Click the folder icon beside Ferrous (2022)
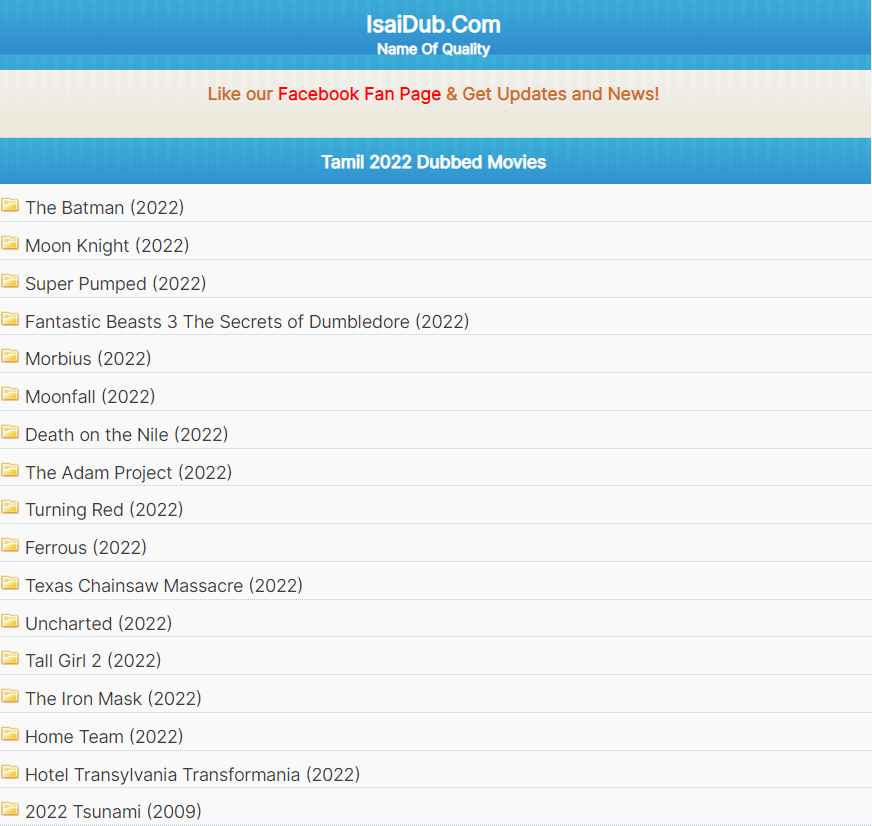This screenshot has width=872, height=826. 10,545
